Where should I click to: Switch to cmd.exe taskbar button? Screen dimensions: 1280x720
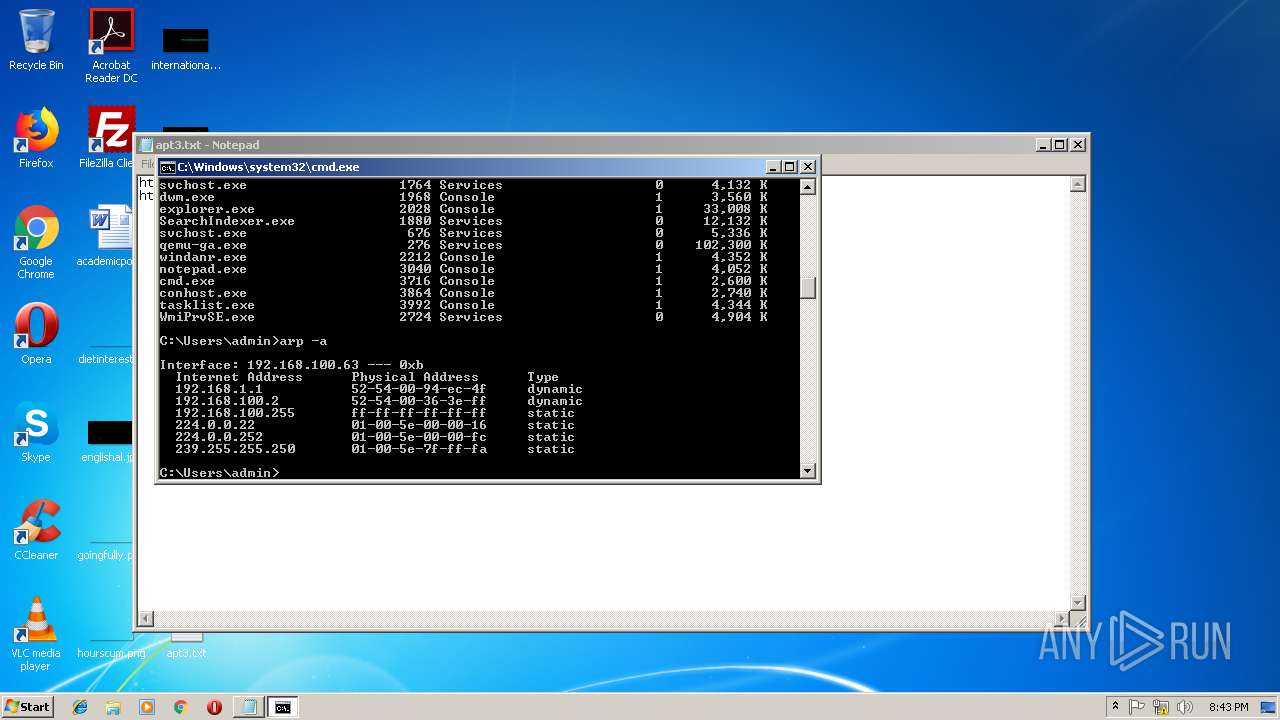coord(283,707)
